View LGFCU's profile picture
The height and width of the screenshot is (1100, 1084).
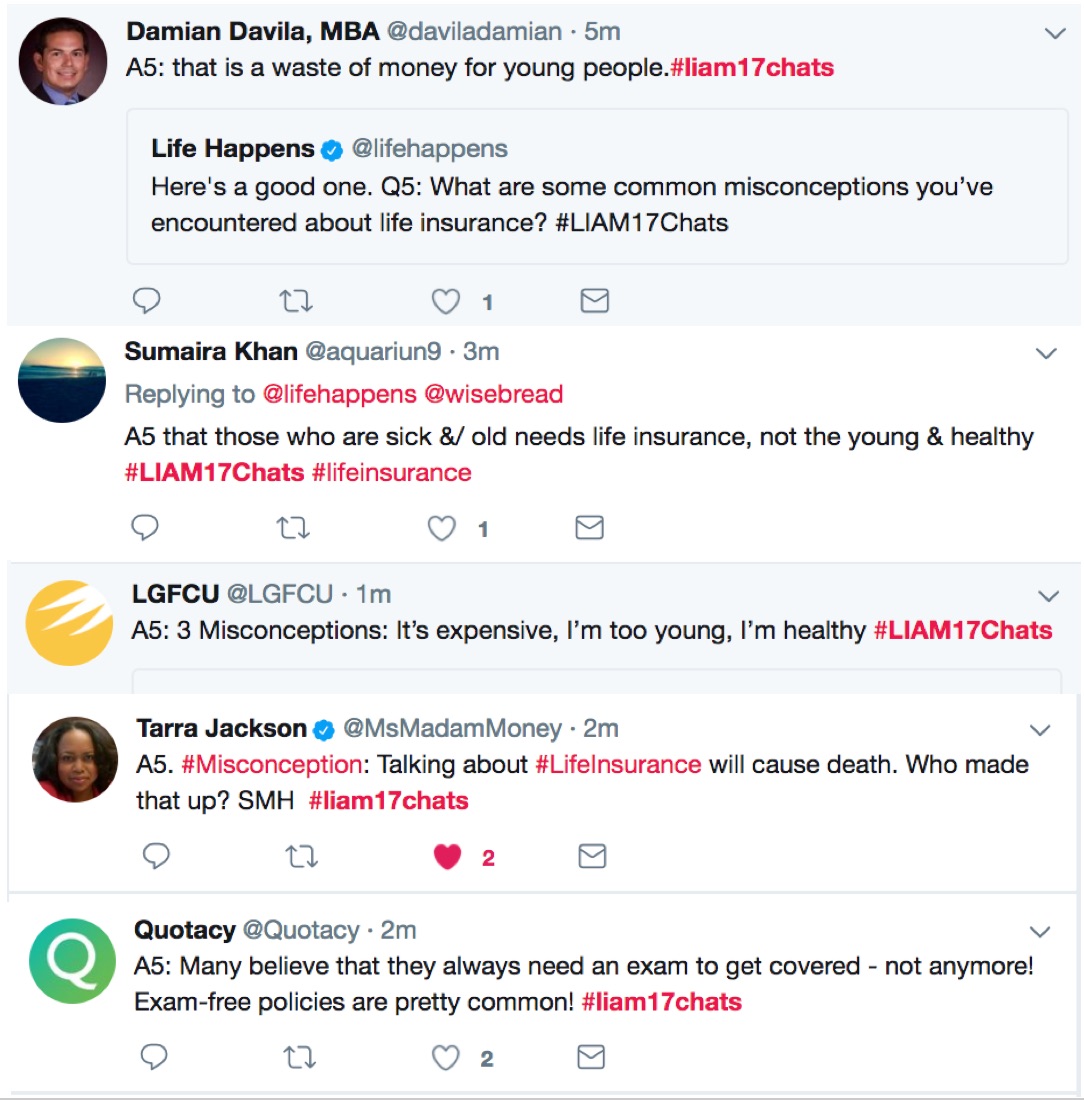[69, 622]
